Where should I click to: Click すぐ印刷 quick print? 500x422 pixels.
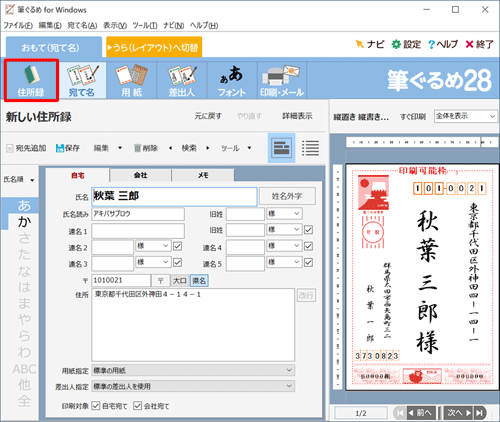click(413, 117)
